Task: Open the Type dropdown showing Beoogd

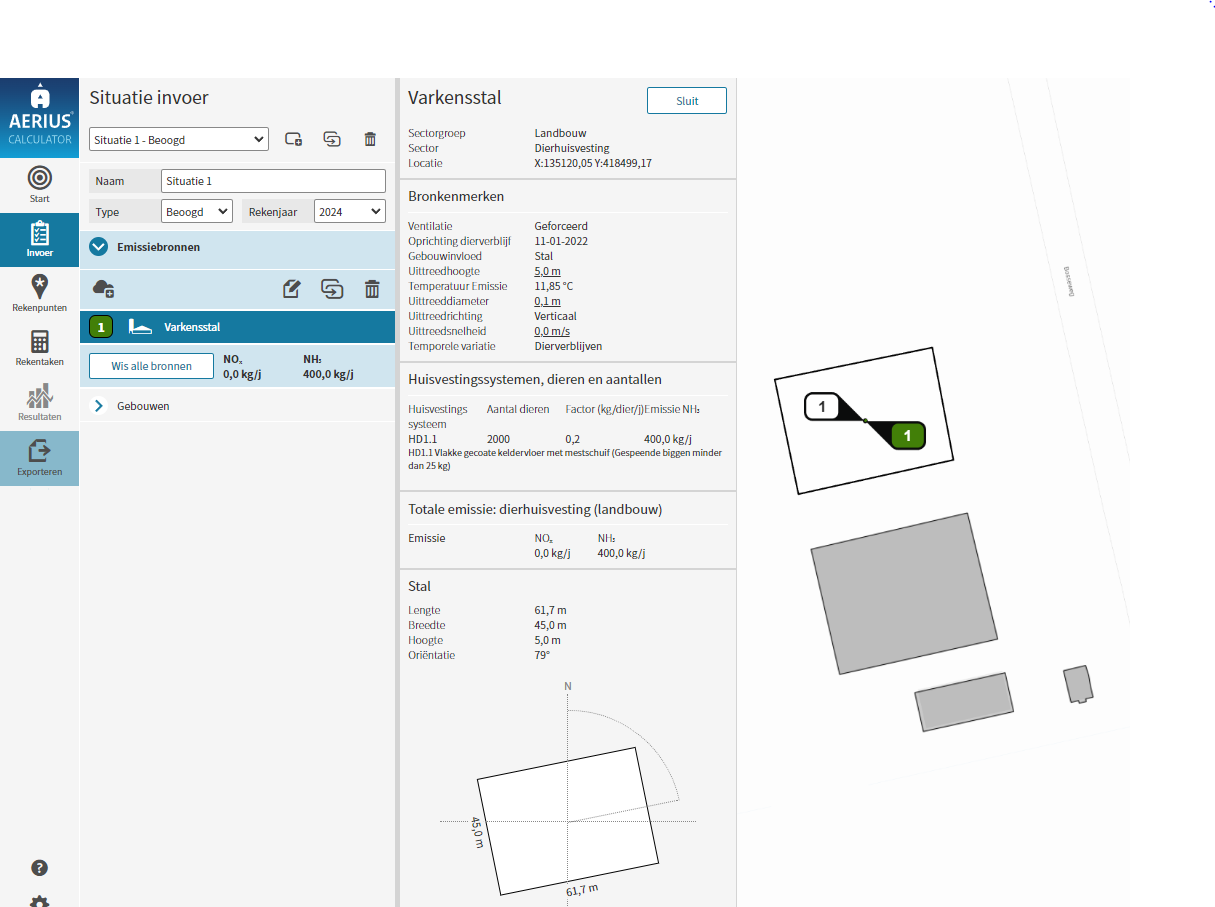Action: tap(196, 211)
